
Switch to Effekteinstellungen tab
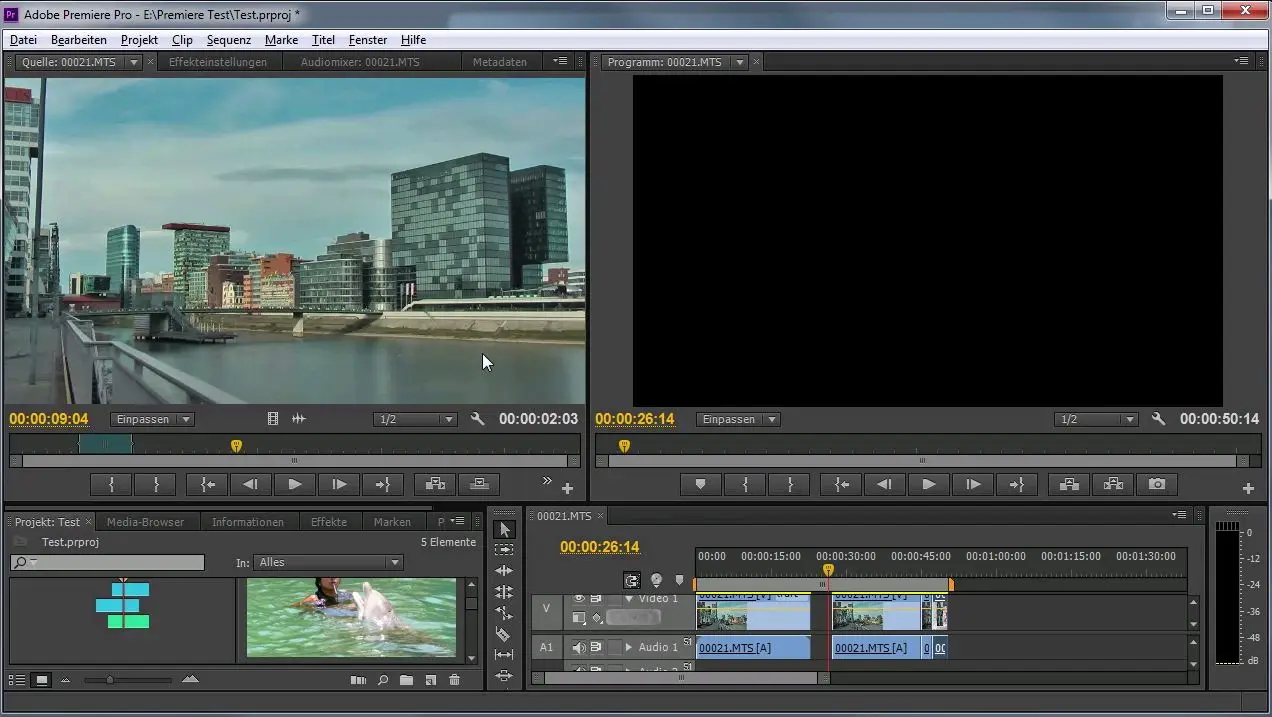218,62
